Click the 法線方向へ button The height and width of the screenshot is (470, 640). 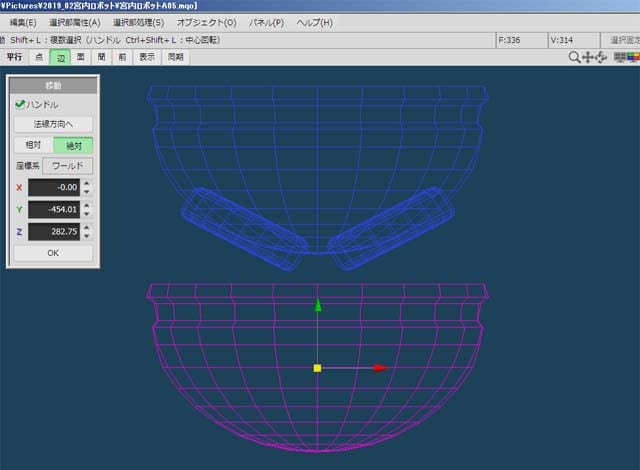coord(53,124)
